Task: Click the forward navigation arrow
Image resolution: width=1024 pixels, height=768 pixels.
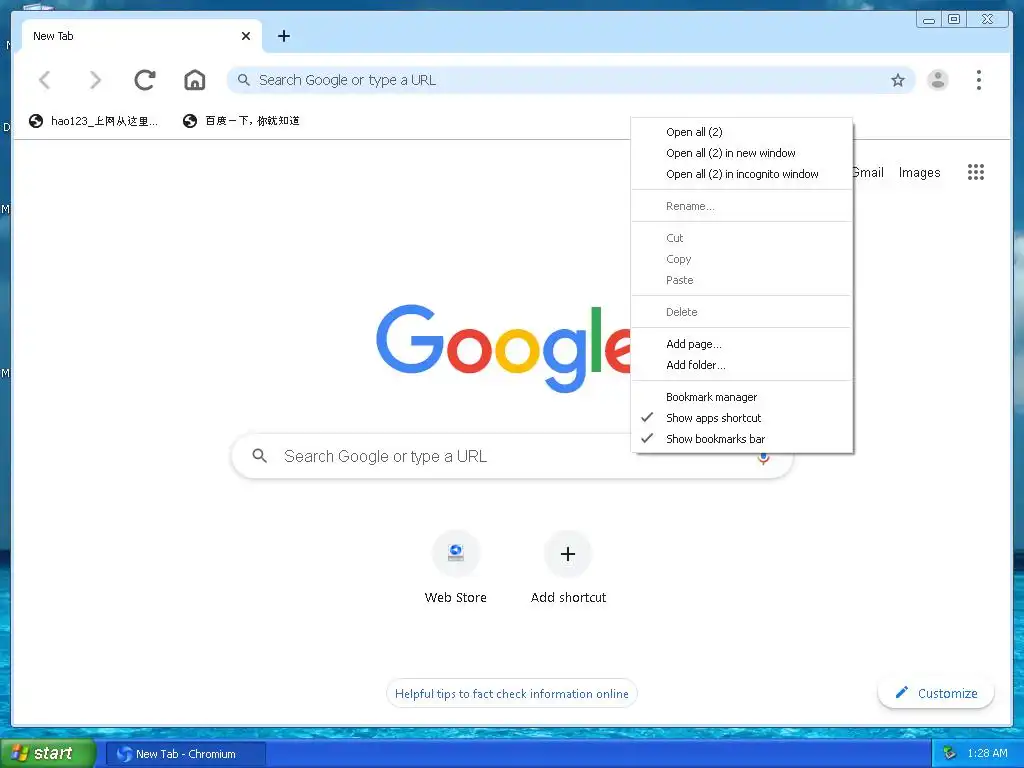Action: [x=95, y=80]
